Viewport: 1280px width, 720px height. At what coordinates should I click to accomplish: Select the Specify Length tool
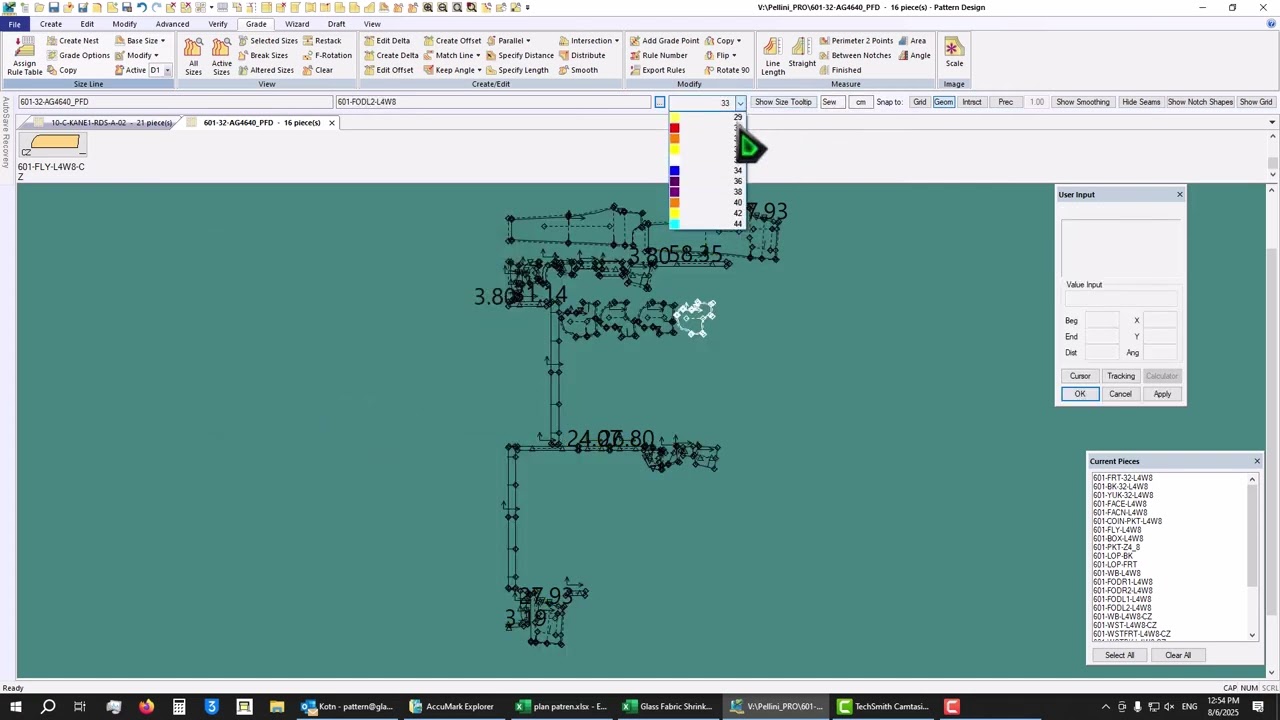click(517, 70)
